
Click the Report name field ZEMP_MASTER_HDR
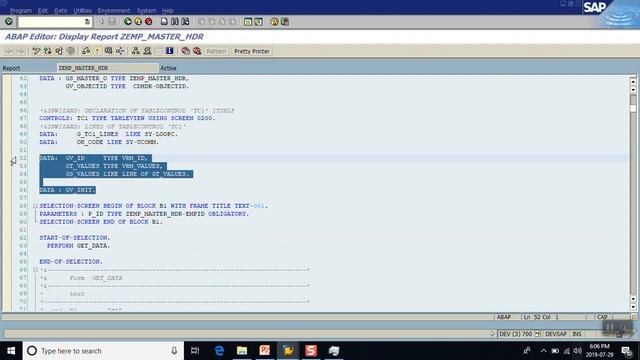107,68
